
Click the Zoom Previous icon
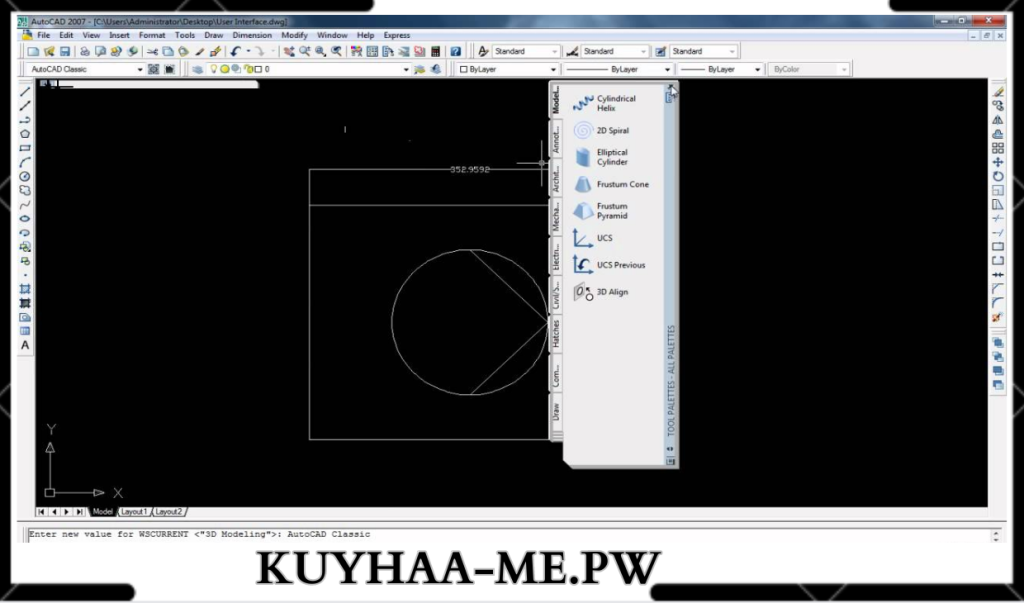click(336, 52)
